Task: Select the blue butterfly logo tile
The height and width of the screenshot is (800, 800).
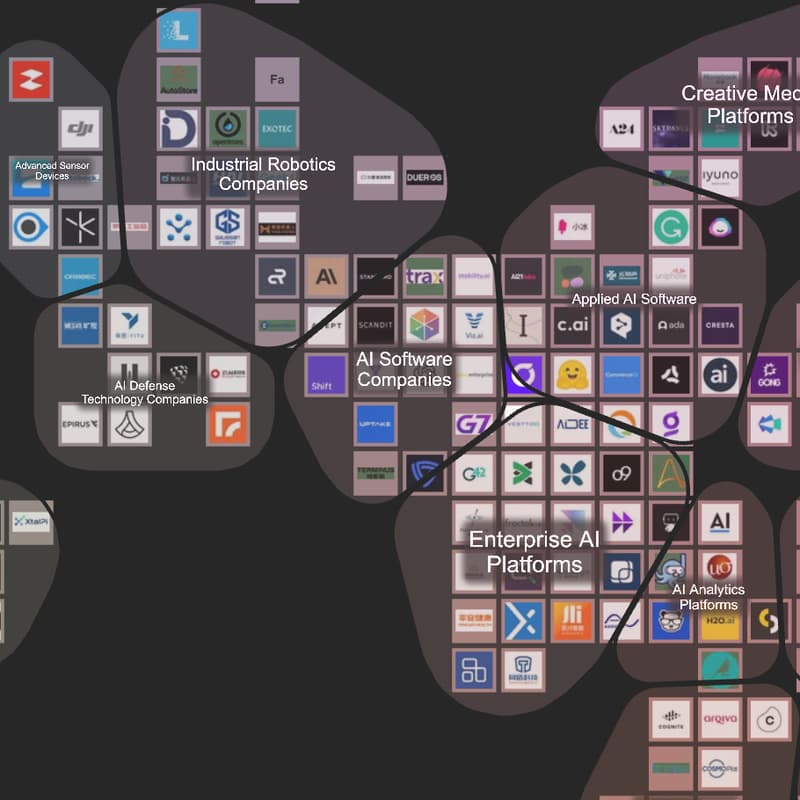Action: coord(572,473)
